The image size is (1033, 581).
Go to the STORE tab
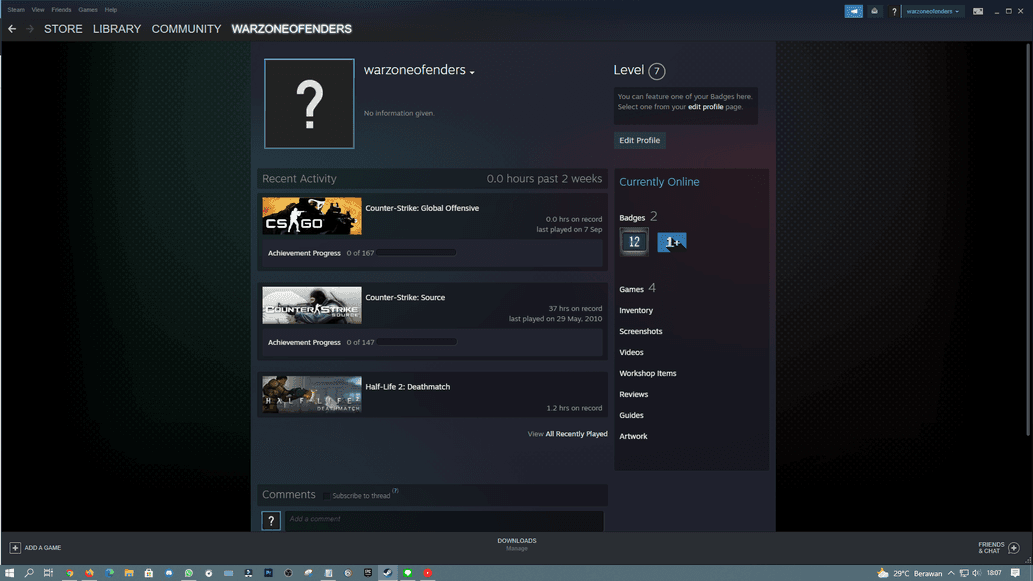pos(63,29)
